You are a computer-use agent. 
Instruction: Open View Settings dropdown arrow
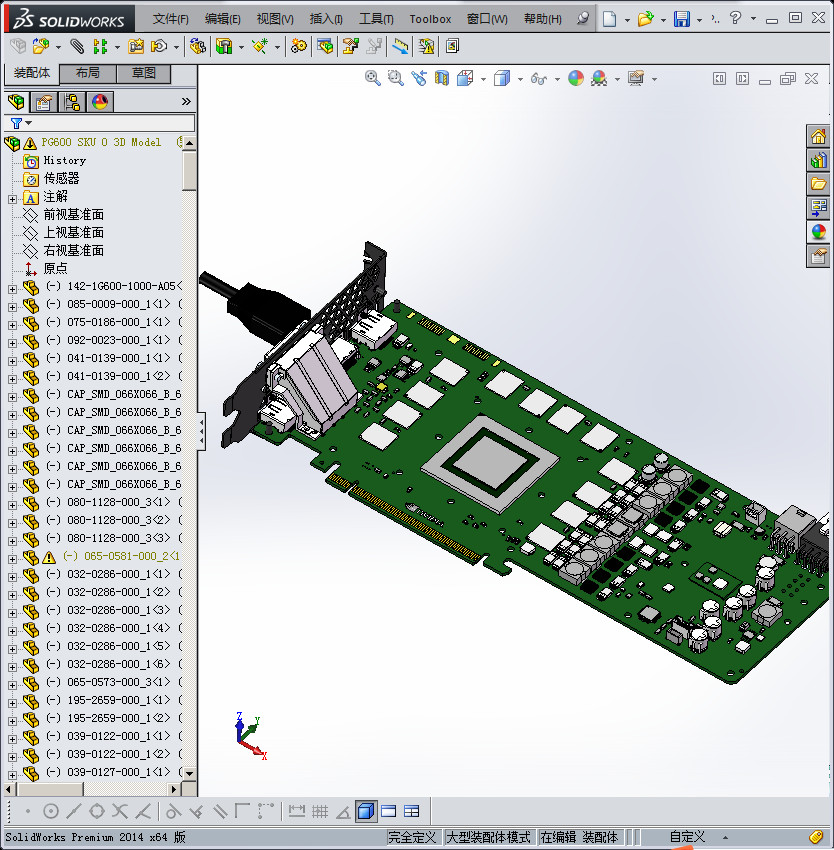(655, 79)
